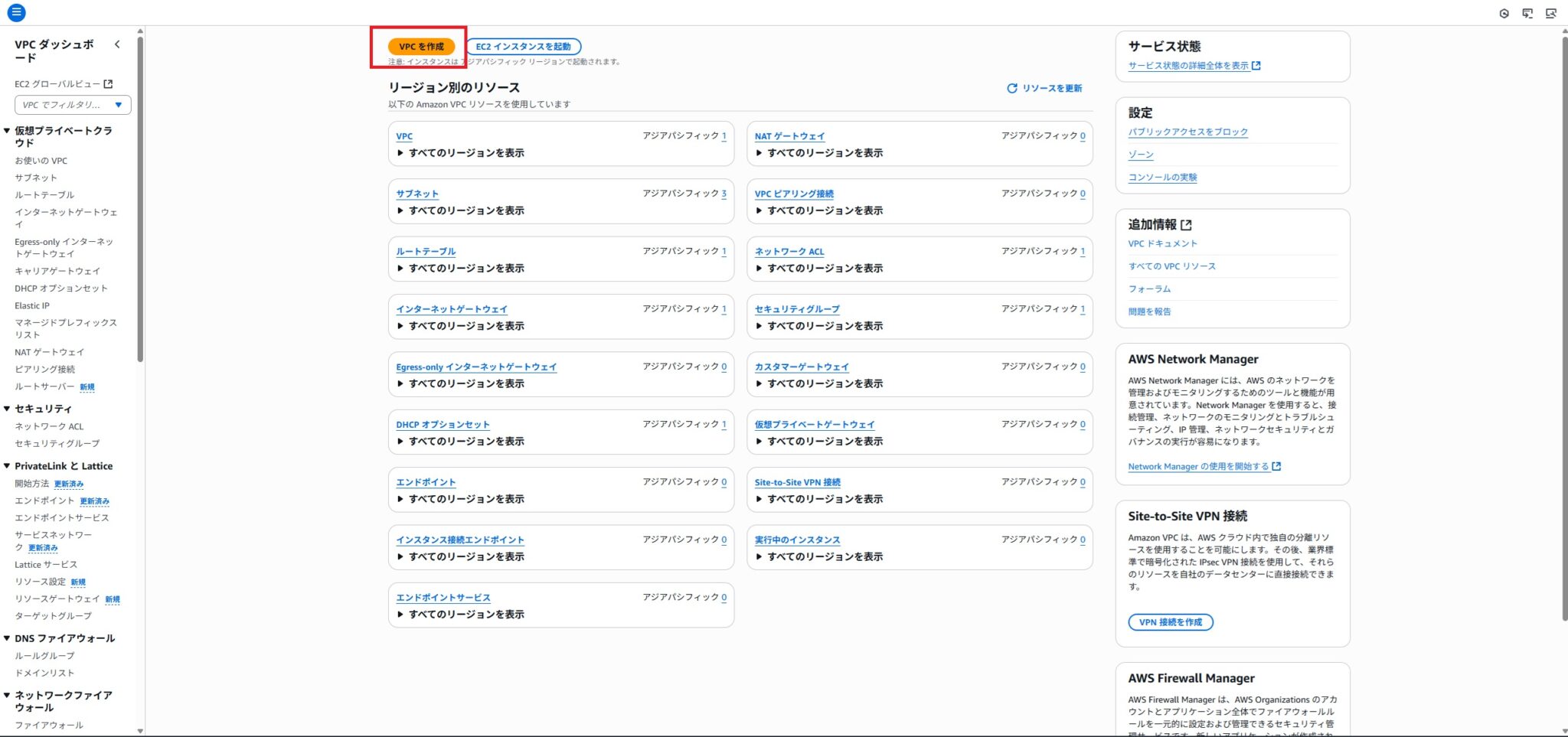
Task: Open the パブリックアクセスをブロック settings link
Action: point(1188,132)
